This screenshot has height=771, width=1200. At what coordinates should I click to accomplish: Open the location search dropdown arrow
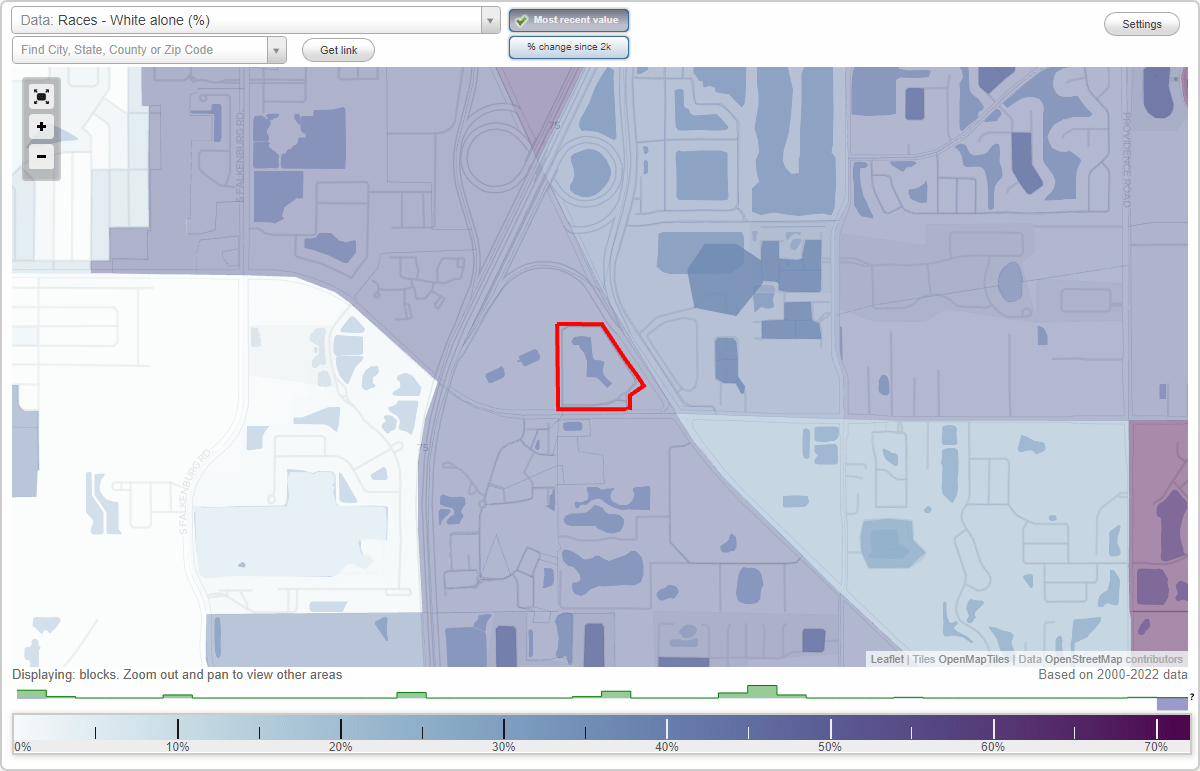pyautogui.click(x=277, y=50)
